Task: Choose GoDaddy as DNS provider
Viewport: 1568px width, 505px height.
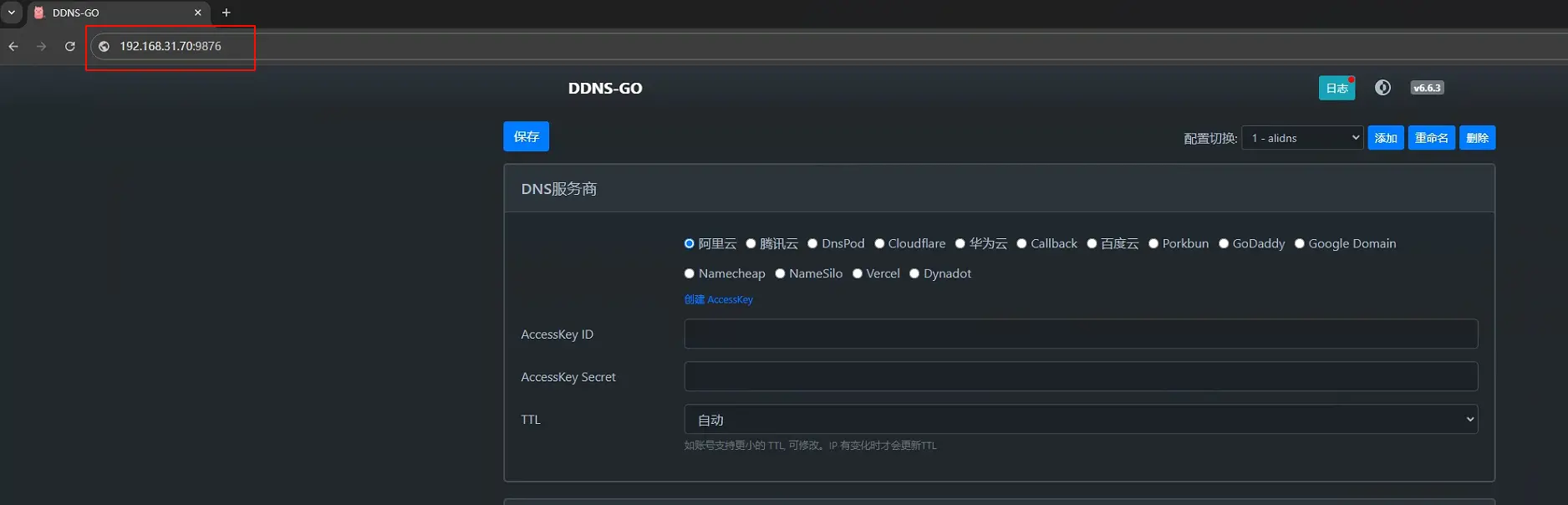Action: click(x=1224, y=243)
